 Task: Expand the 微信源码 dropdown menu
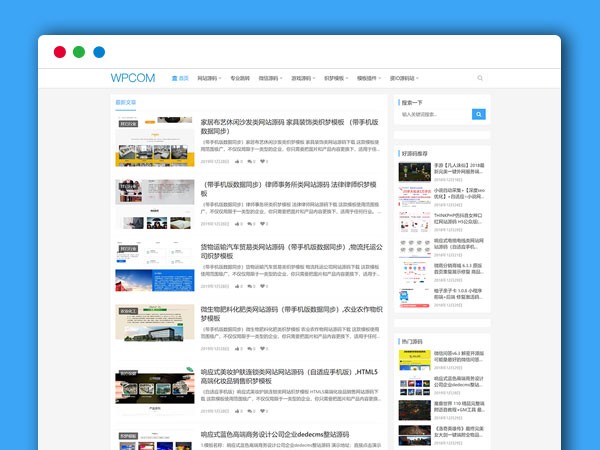[272, 78]
